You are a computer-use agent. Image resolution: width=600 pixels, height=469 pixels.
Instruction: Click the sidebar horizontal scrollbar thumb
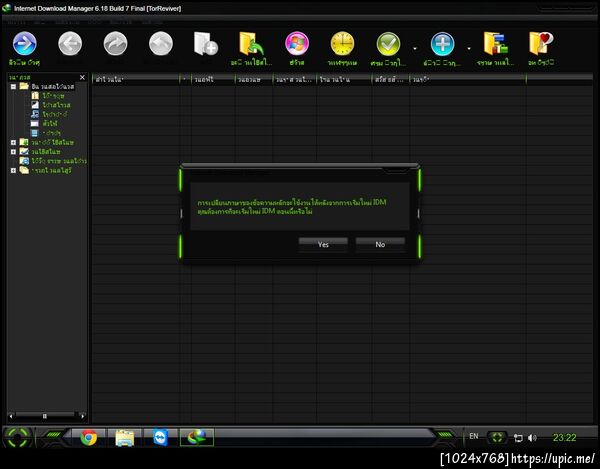pos(45,416)
